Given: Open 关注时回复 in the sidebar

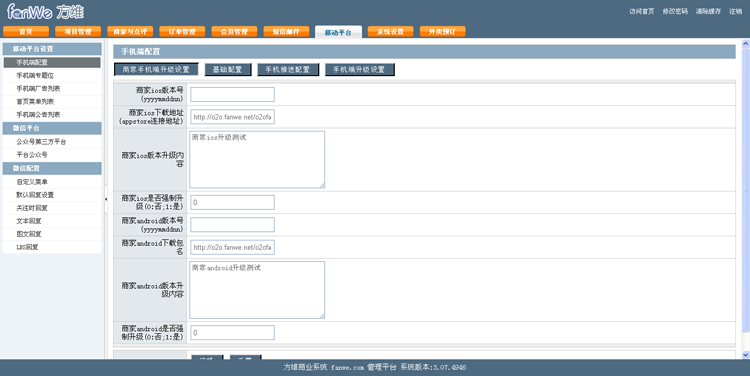Looking at the screenshot, I should (52, 208).
